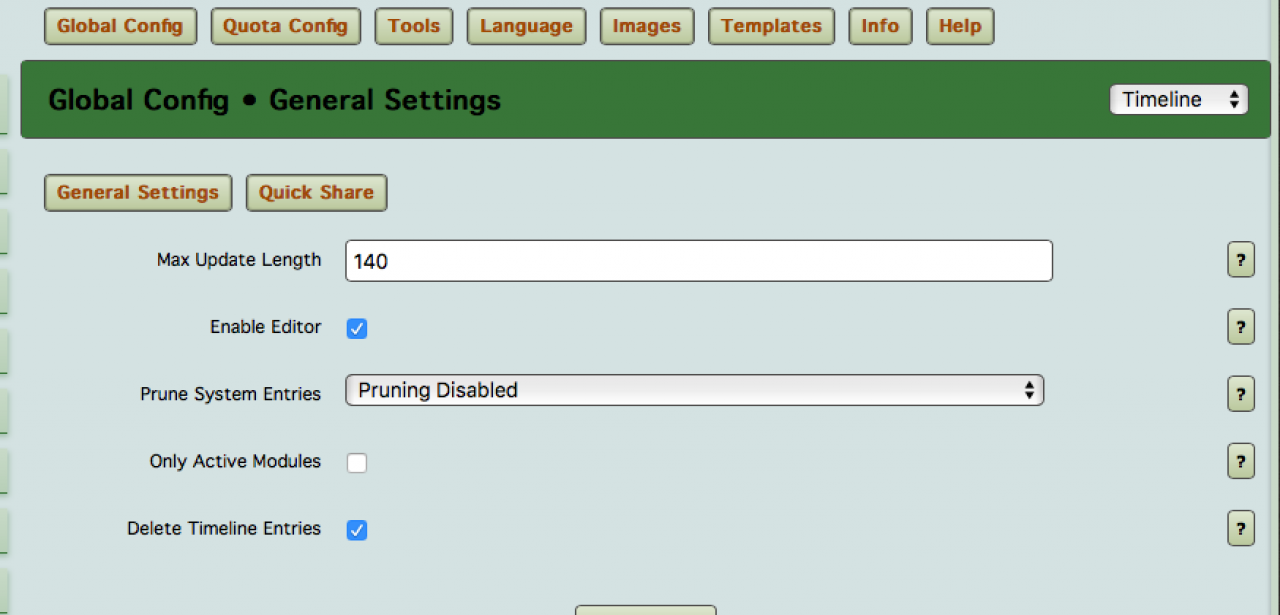Open the Global Config menu

(120, 26)
